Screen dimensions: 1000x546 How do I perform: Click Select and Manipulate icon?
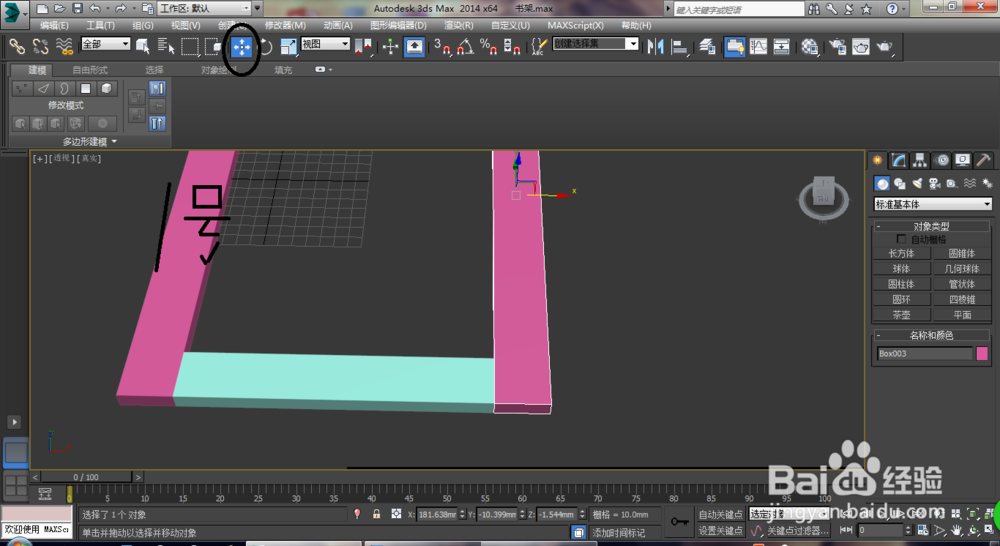point(390,47)
